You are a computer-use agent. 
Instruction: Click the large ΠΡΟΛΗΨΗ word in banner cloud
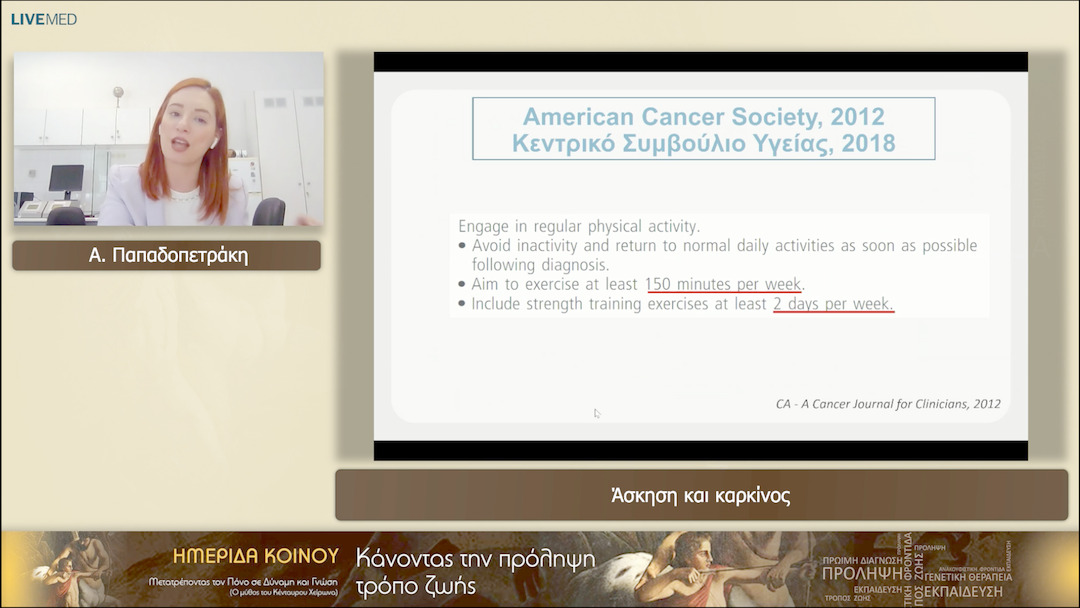(x=860, y=574)
